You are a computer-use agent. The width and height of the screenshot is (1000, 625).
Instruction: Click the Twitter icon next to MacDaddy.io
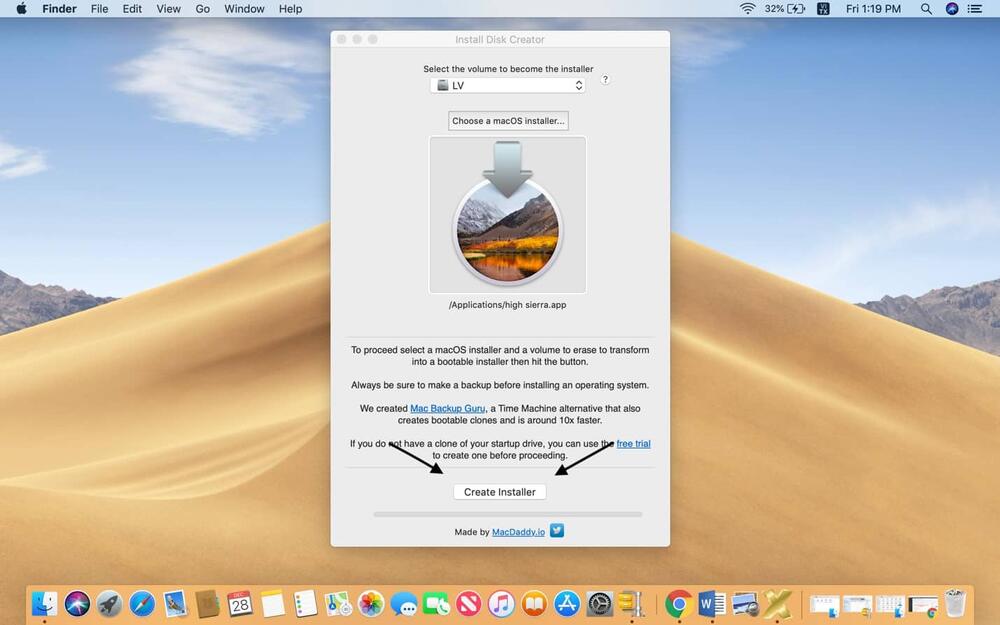pos(556,531)
